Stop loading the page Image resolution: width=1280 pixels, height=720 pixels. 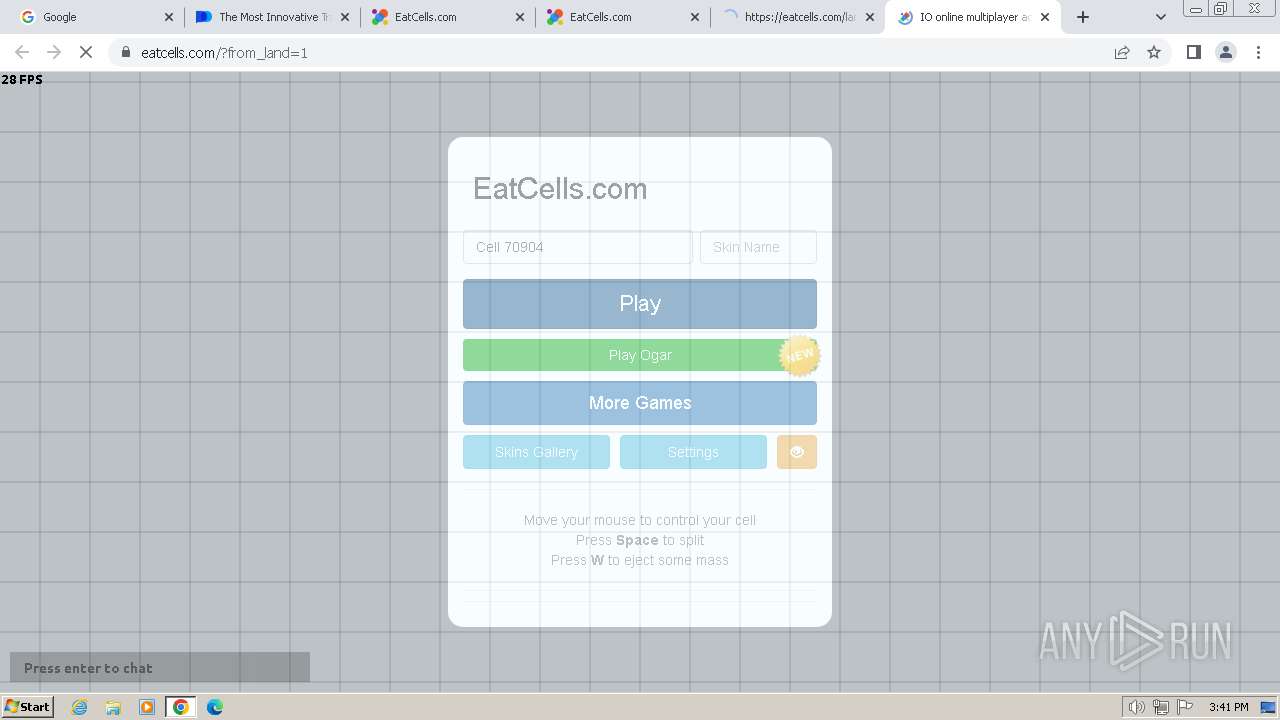86,52
